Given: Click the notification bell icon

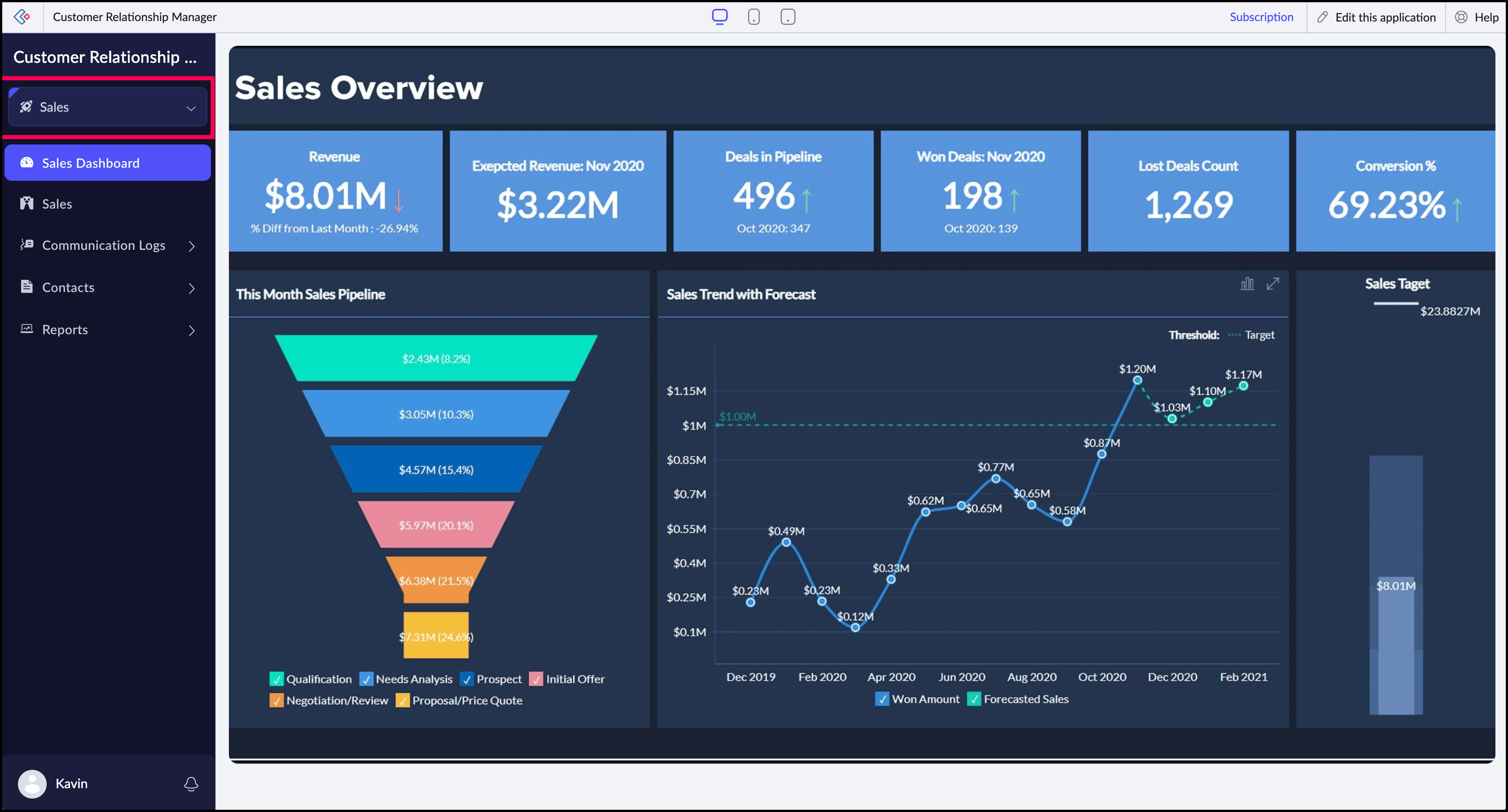Looking at the screenshot, I should pyautogui.click(x=191, y=784).
